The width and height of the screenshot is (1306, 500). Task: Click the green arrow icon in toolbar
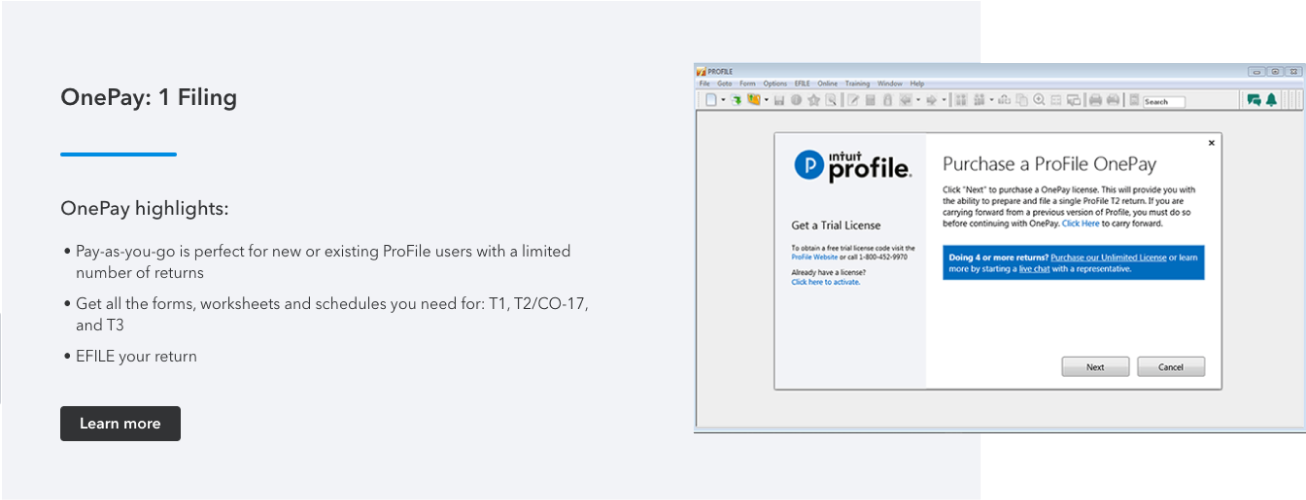pos(737,100)
